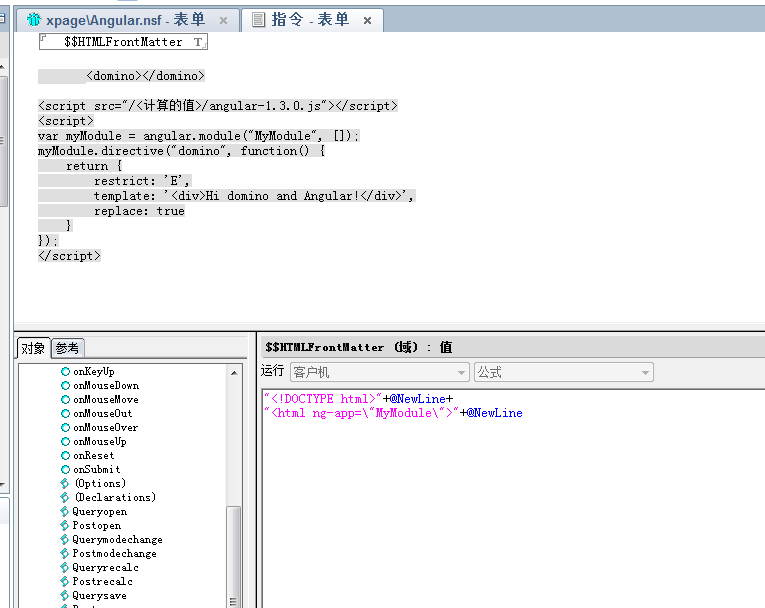This screenshot has width=765, height=608.
Task: Click the script diamond icon beside (Options)
Action: (x=65, y=484)
